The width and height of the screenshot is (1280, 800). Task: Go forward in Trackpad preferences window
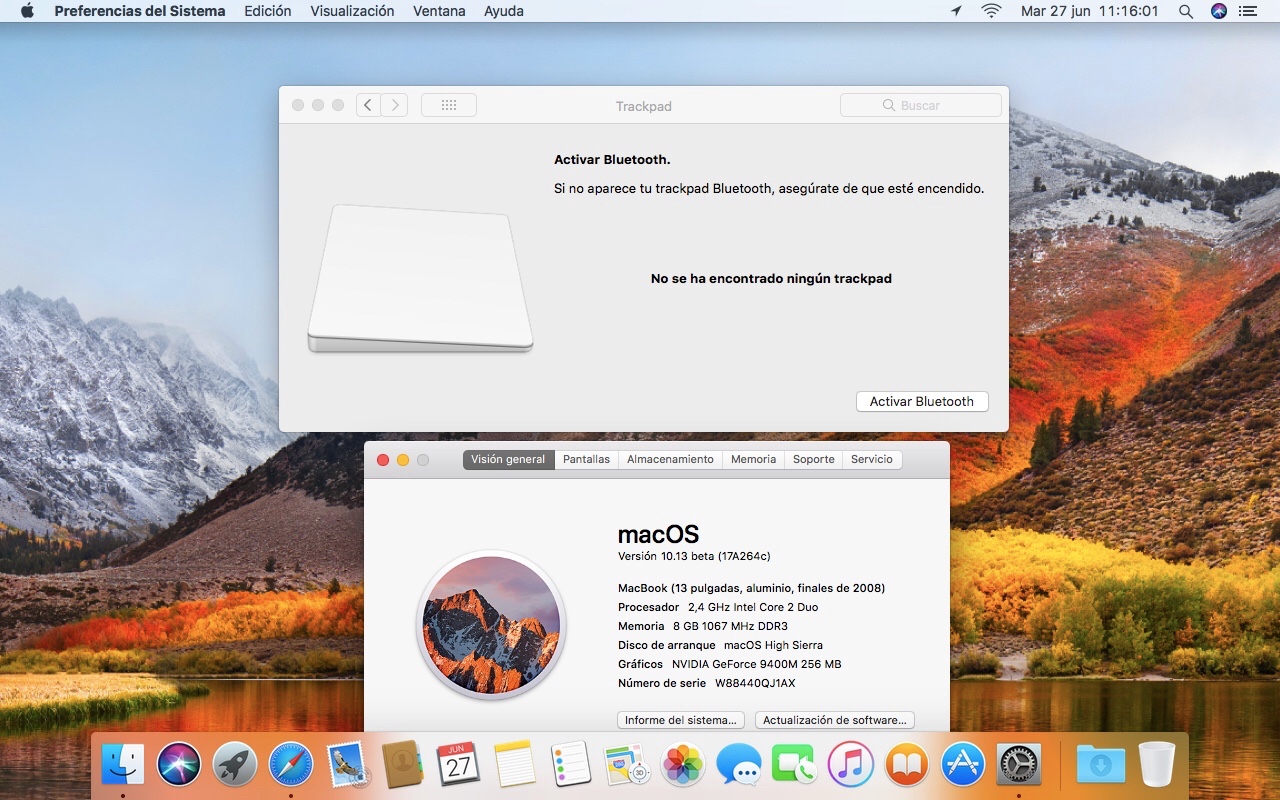tap(395, 105)
